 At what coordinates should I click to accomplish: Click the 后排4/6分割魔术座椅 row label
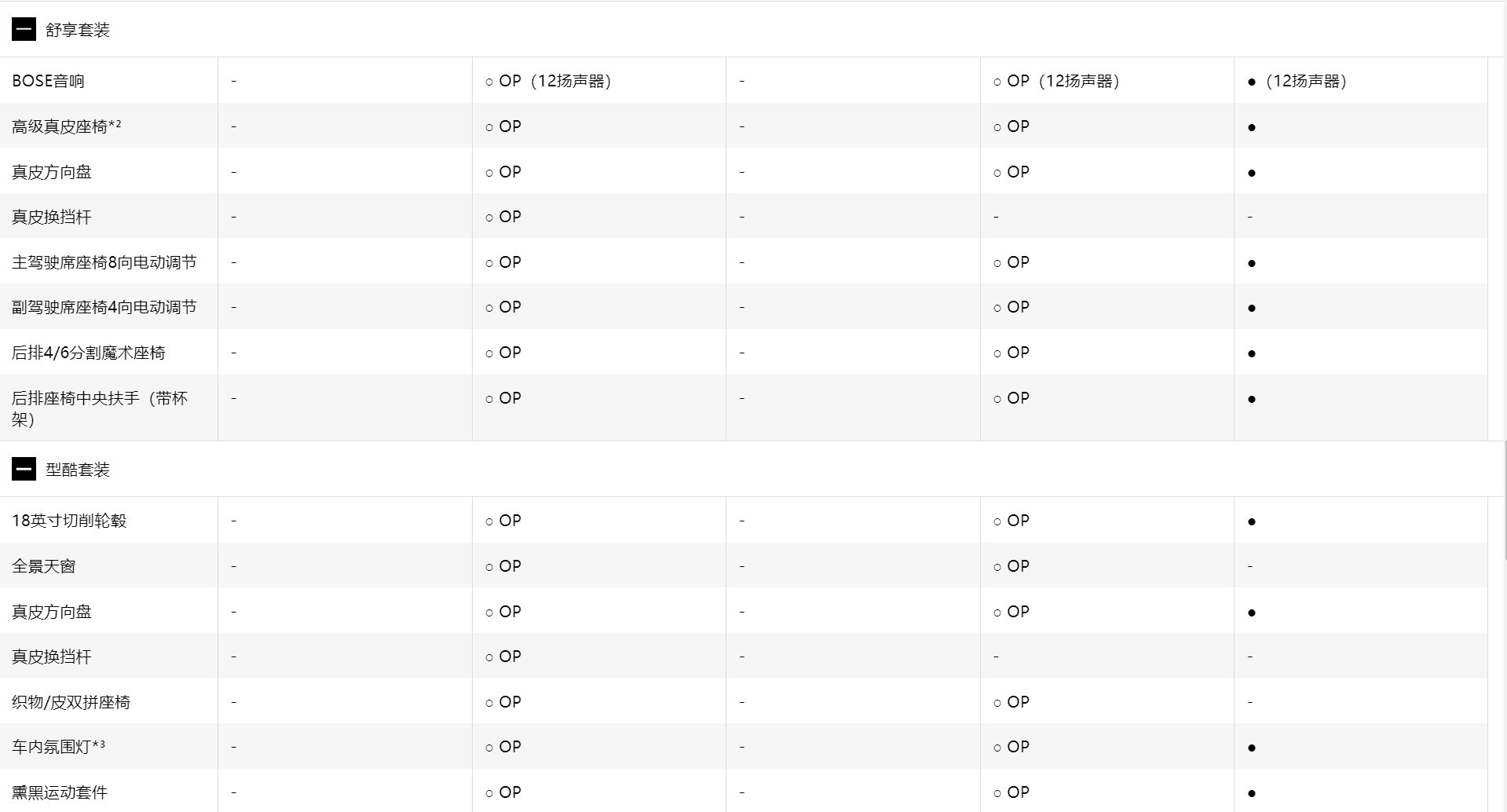(x=89, y=353)
